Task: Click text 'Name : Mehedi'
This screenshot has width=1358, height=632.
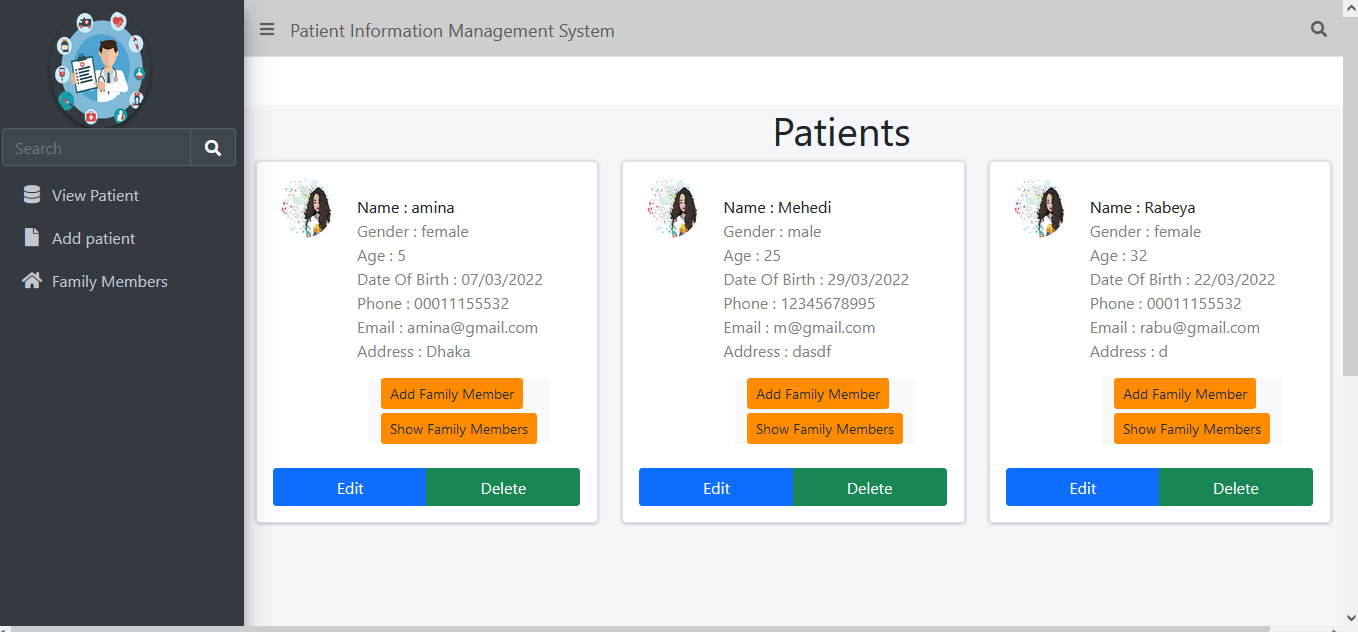Action: 777,208
